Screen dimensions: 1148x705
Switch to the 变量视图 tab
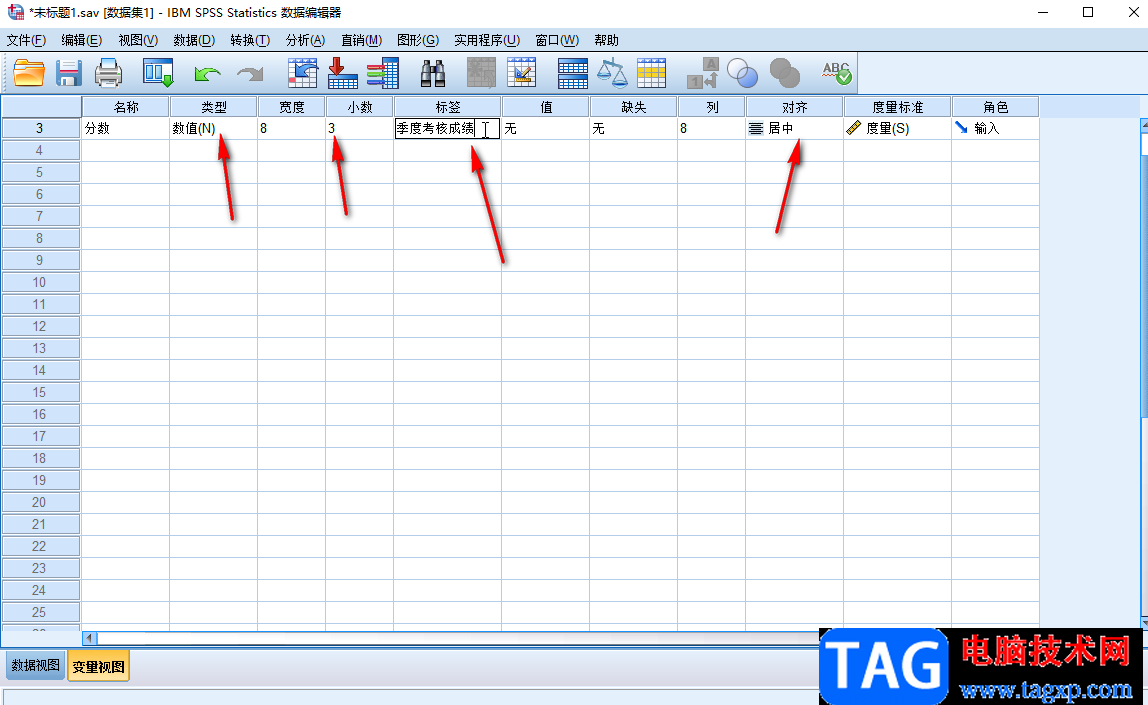98,666
